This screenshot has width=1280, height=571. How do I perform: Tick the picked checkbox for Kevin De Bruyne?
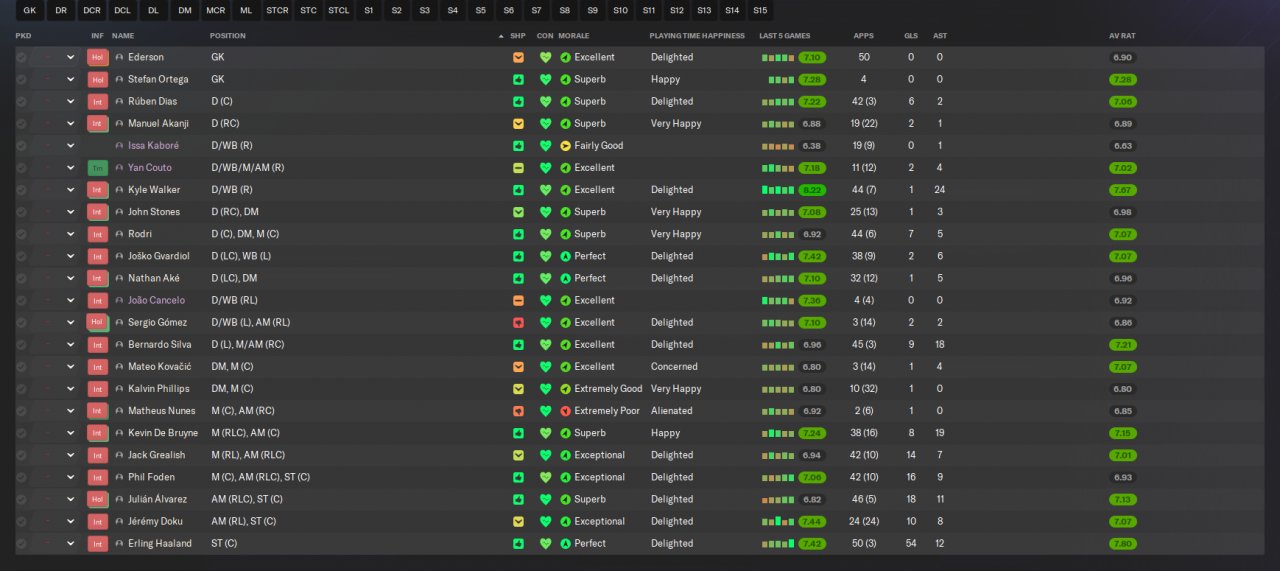coord(21,433)
